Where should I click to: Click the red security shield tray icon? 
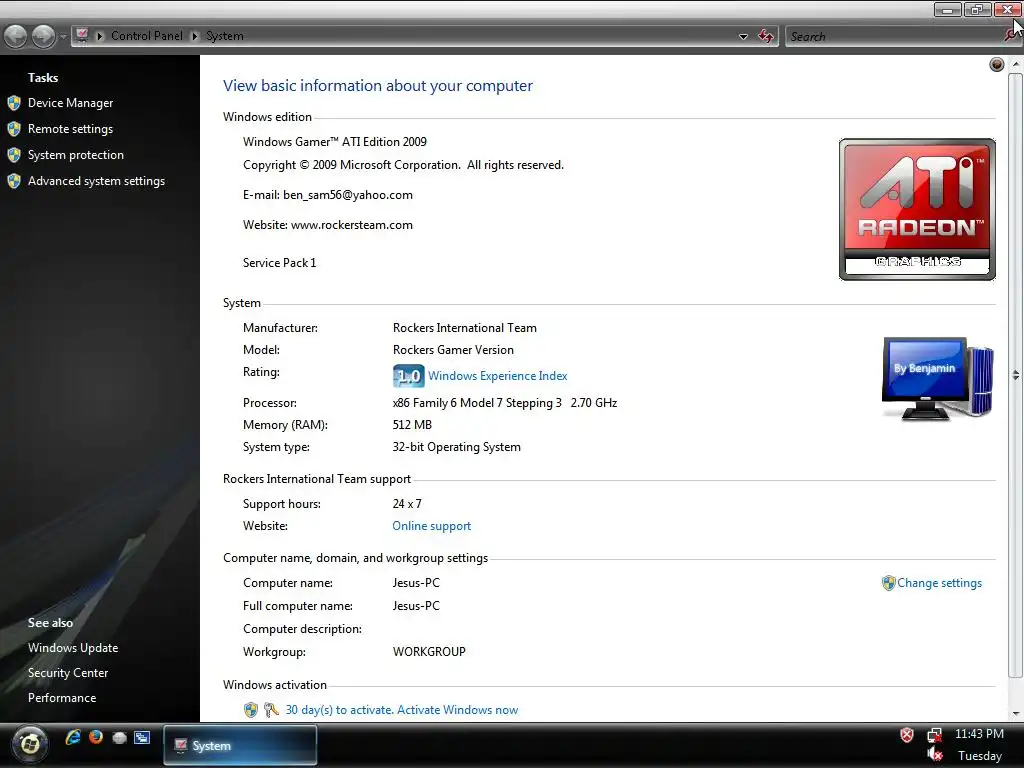point(907,735)
